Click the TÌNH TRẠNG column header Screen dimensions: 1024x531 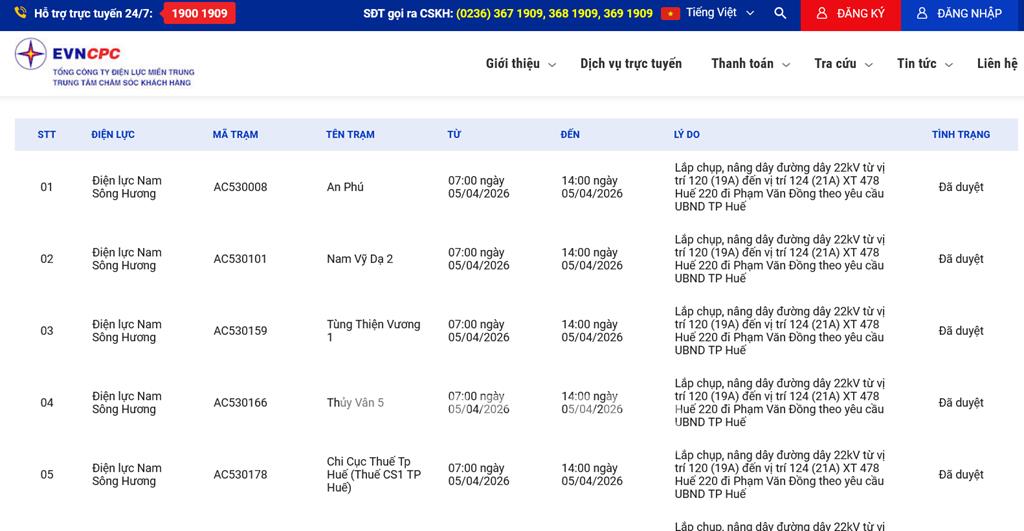960,135
